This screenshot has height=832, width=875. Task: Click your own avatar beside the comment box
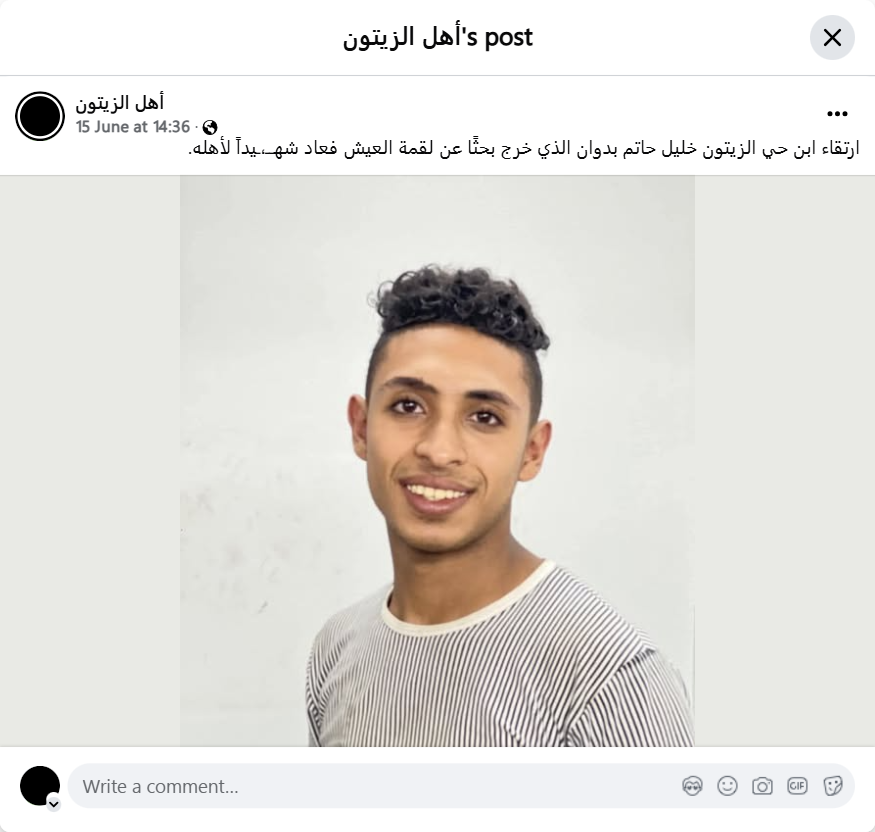coord(40,786)
